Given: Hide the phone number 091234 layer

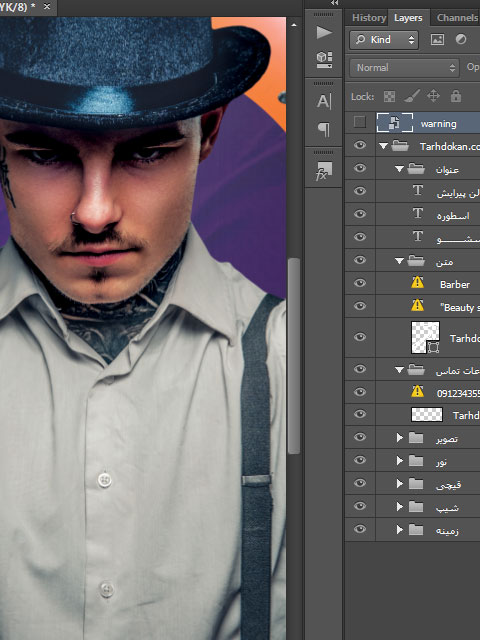Looking at the screenshot, I should pos(360,392).
